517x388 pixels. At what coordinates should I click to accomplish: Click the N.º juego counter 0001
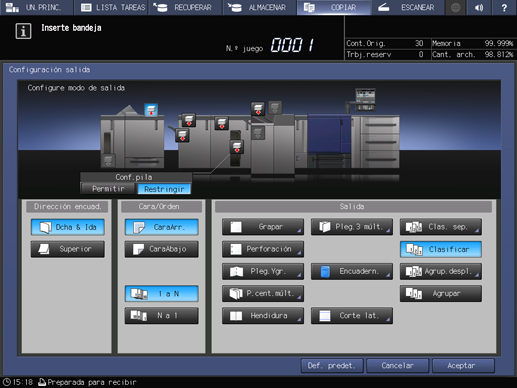[x=293, y=45]
